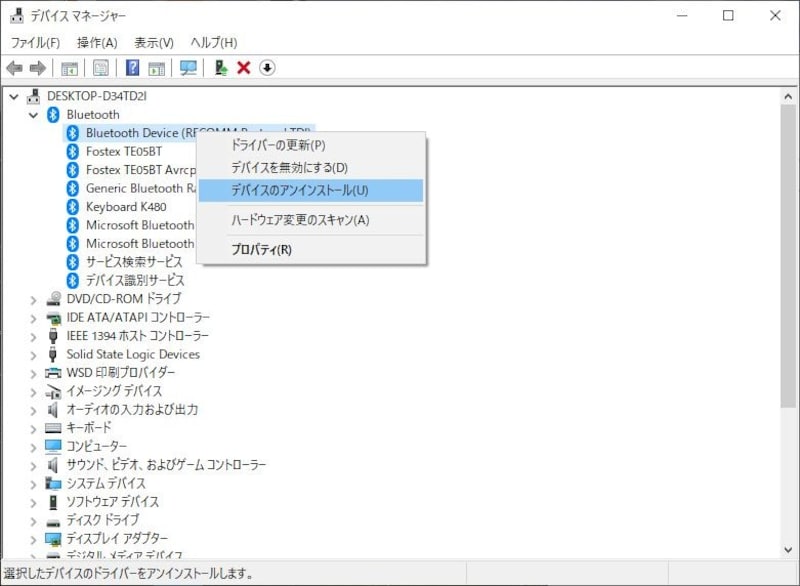Choose デバイスのアンインストール(U) from context menu
800x586 pixels.
(299, 190)
